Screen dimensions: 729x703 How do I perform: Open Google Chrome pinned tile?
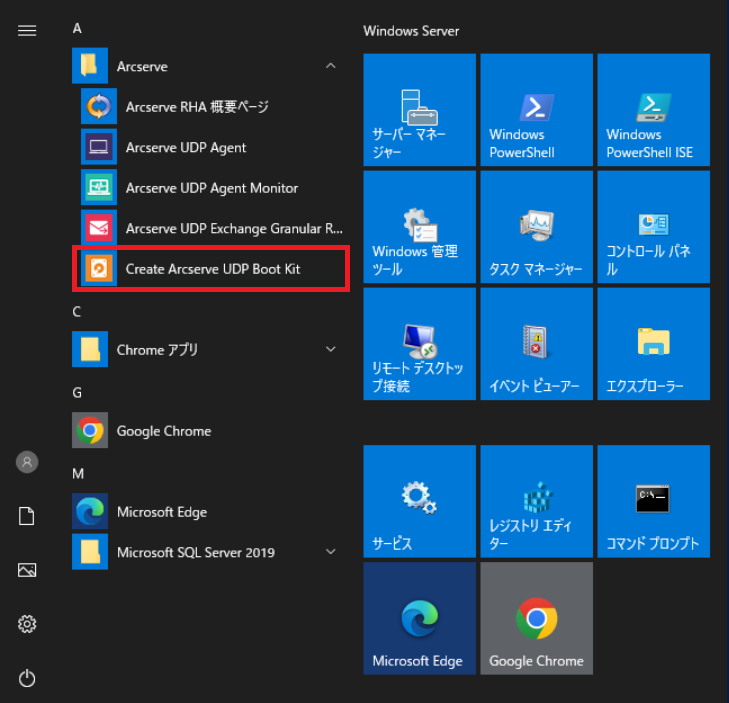coord(537,618)
